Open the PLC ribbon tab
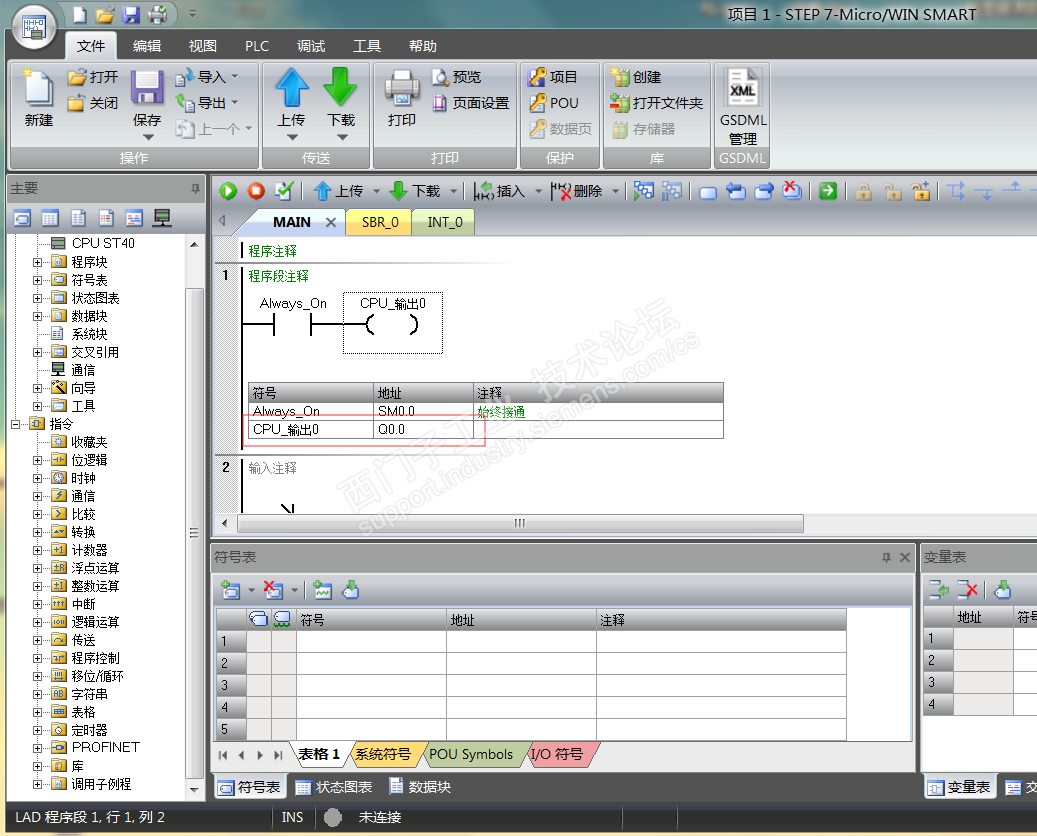Screen dimensions: 1037x836 pos(257,46)
